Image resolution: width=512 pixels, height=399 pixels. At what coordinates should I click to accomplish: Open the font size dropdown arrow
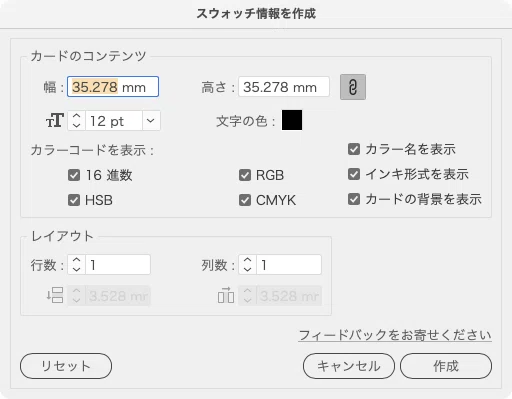151,120
